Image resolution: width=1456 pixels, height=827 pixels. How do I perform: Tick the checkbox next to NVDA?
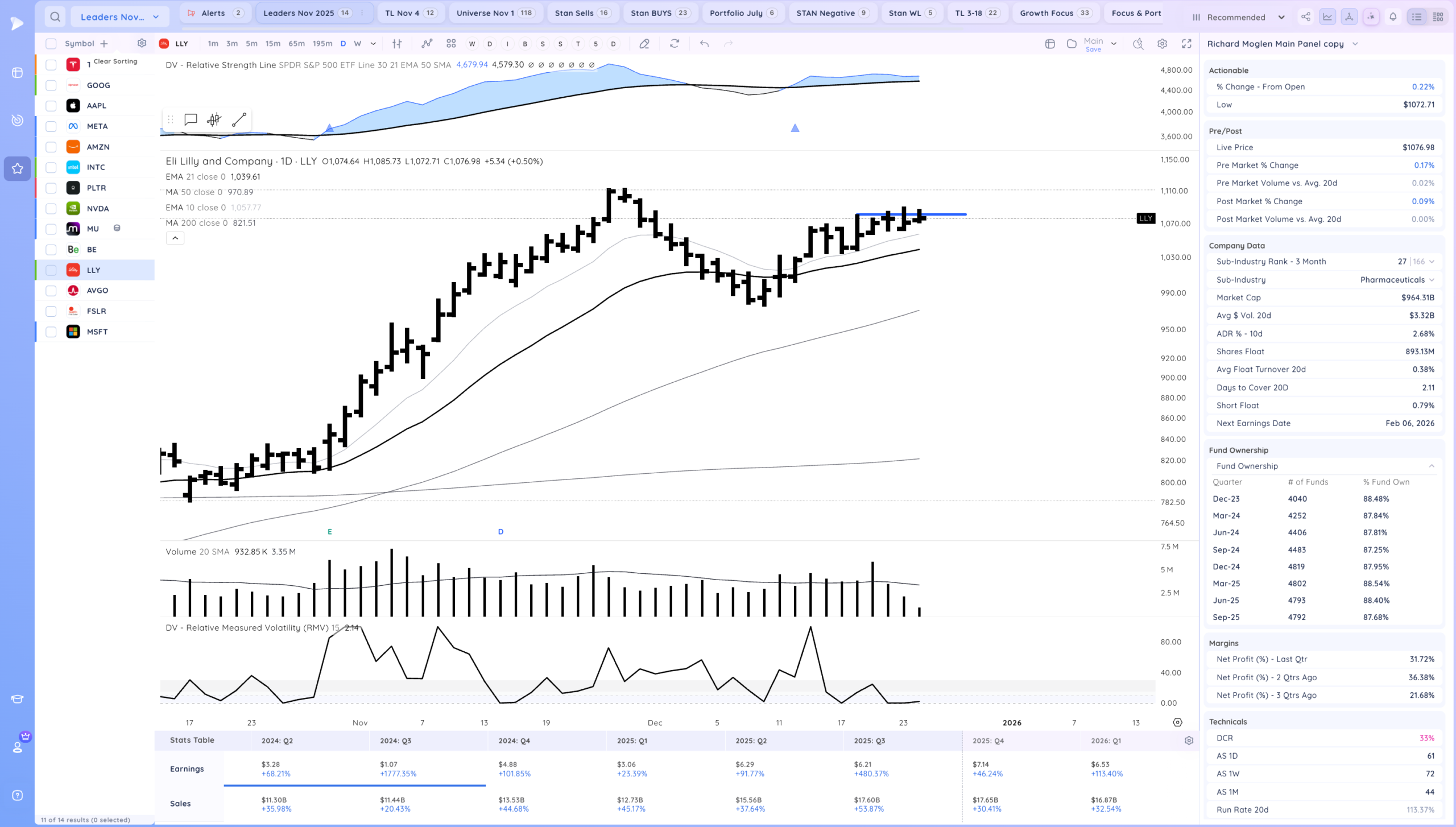point(51,209)
